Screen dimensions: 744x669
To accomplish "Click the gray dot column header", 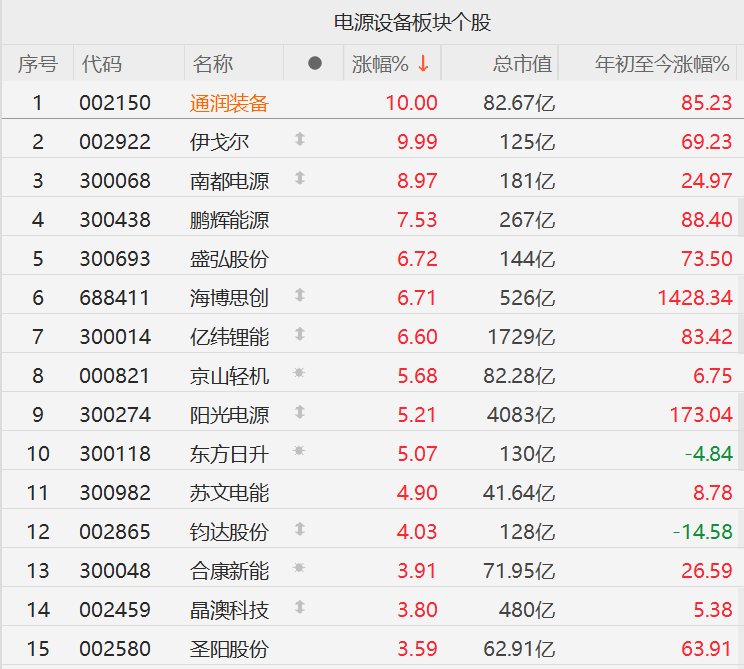I will tap(315, 64).
